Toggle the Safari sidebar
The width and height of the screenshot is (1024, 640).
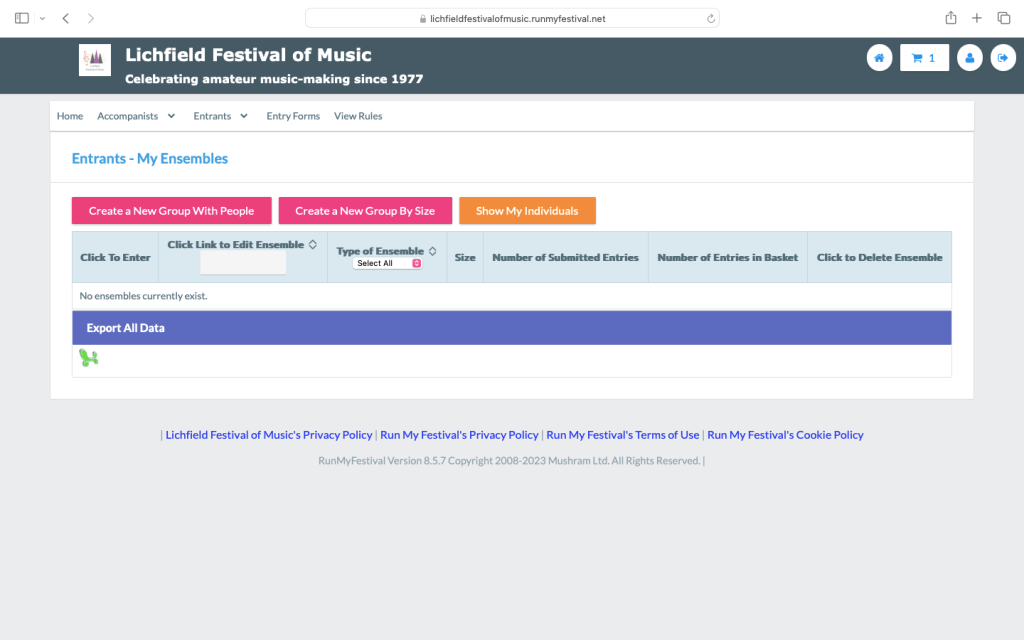click(x=22, y=18)
